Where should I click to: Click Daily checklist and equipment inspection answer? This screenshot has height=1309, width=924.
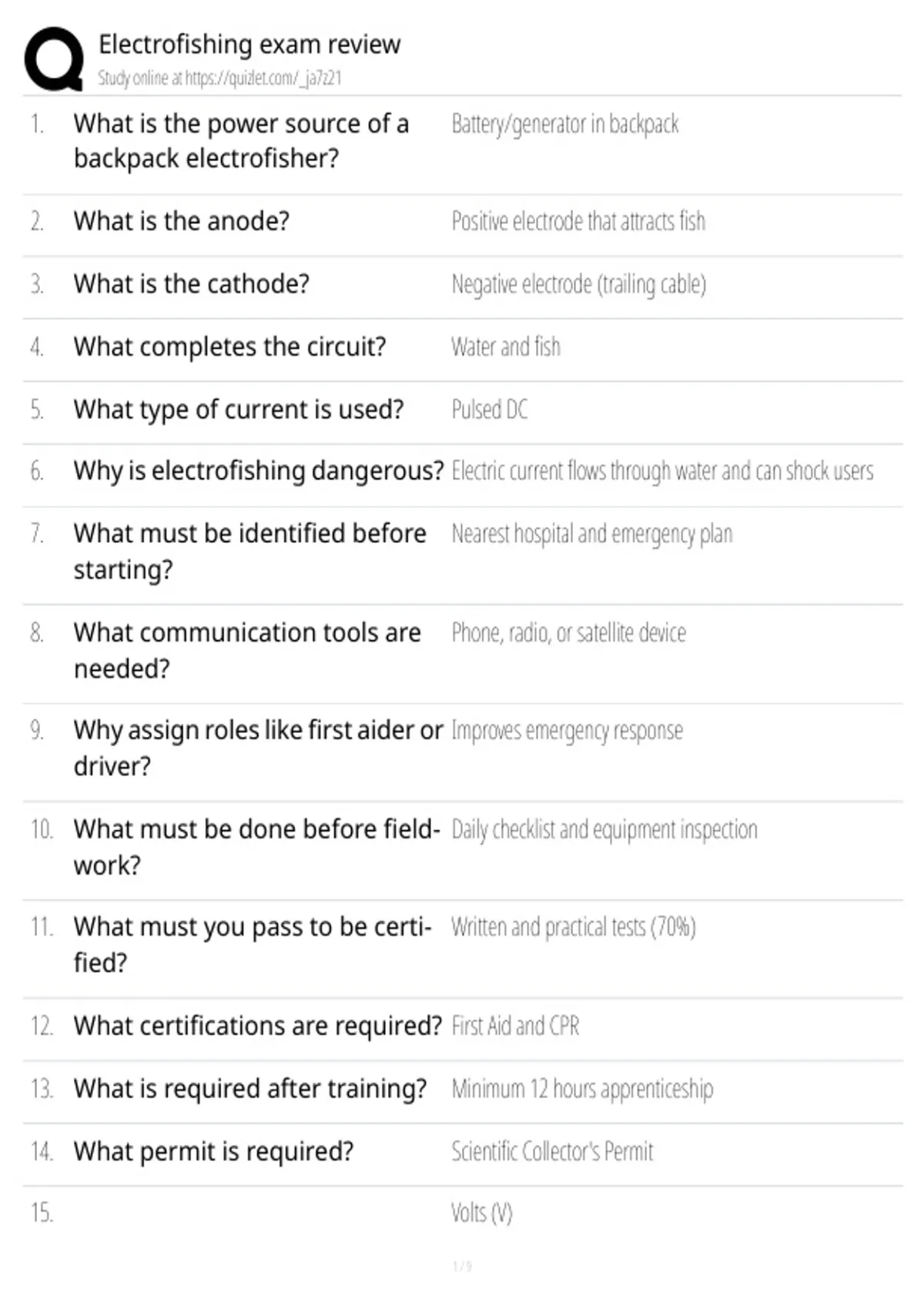[604, 830]
